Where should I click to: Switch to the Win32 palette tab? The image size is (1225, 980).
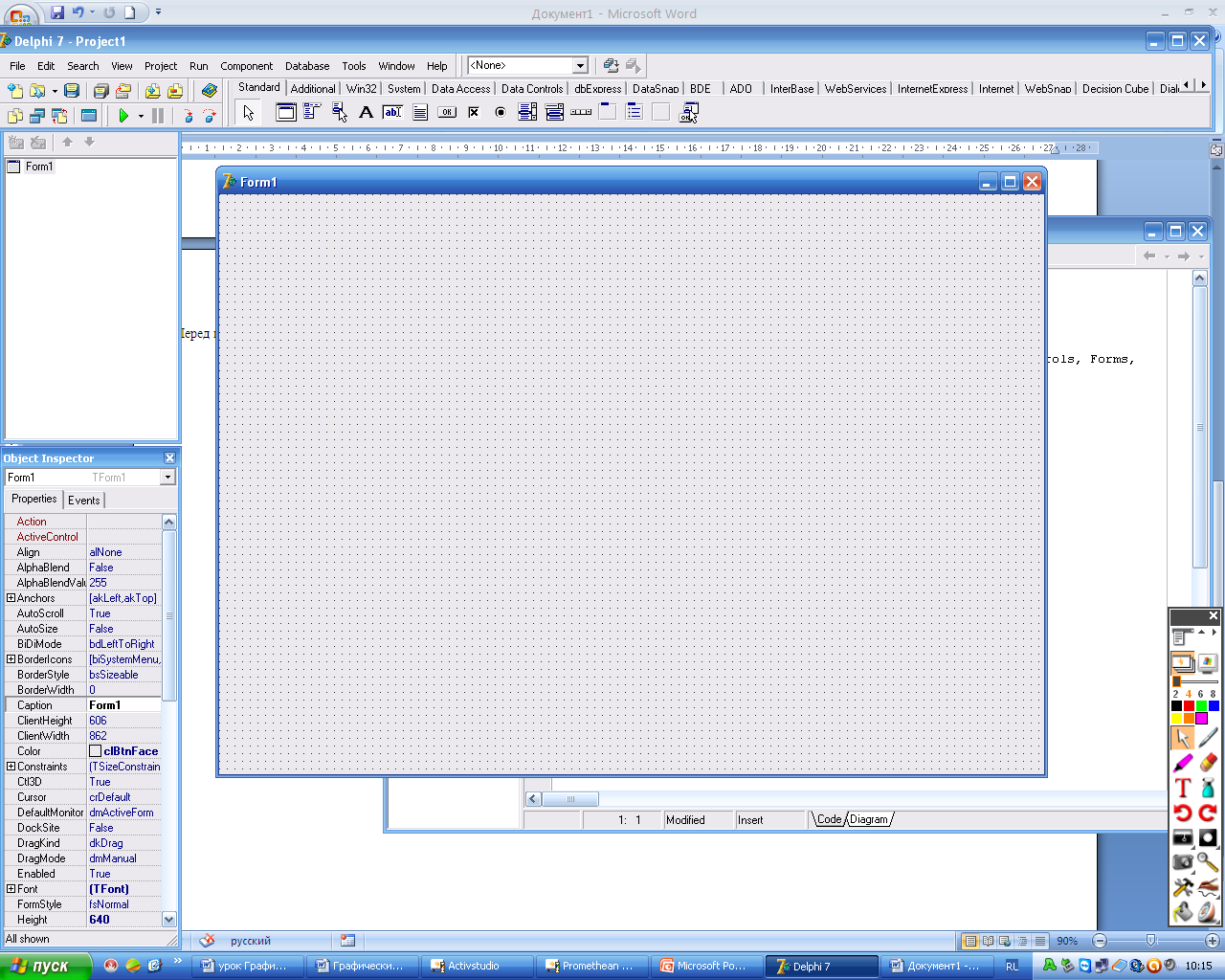[361, 89]
